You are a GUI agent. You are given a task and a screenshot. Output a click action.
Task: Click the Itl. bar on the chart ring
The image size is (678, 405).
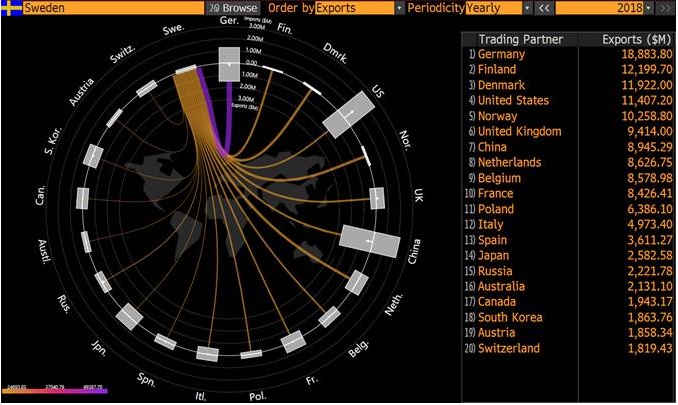tap(208, 354)
